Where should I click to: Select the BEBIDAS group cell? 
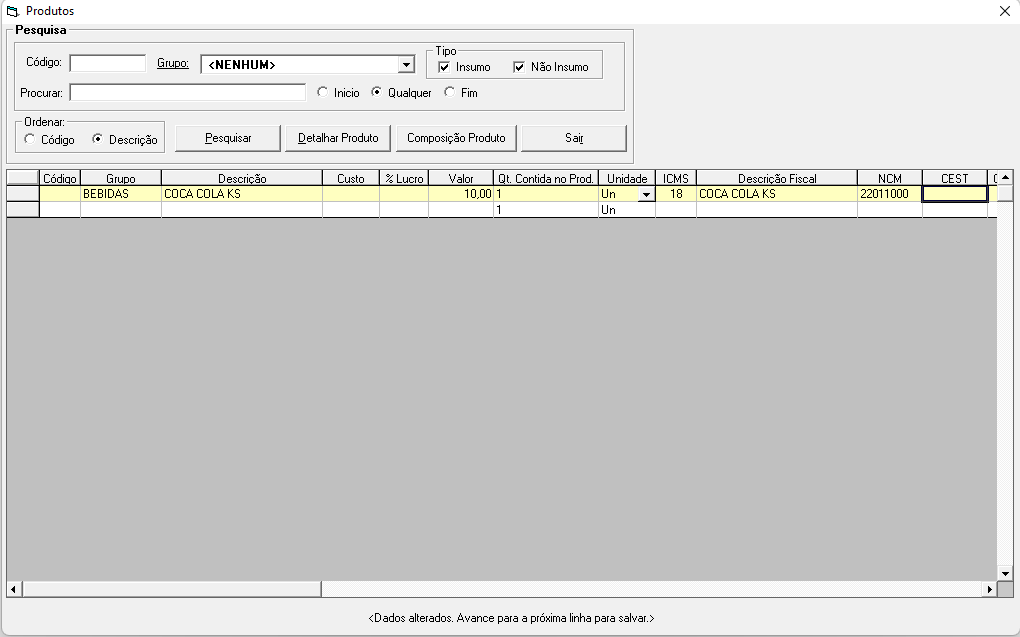(121, 194)
